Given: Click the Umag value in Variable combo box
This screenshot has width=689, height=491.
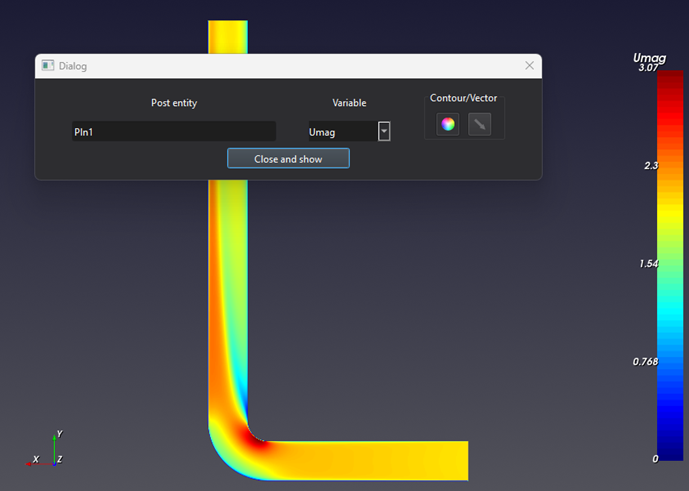Looking at the screenshot, I should 340,131.
